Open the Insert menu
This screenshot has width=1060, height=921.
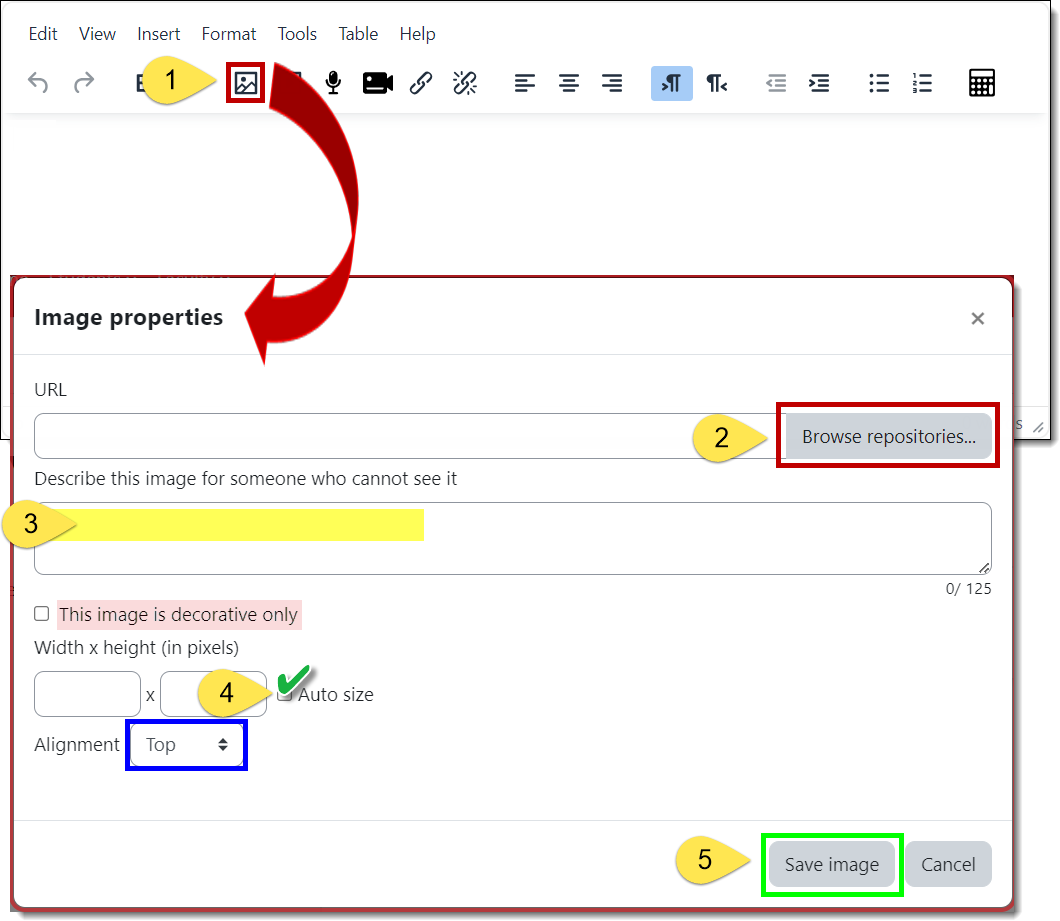tap(158, 33)
